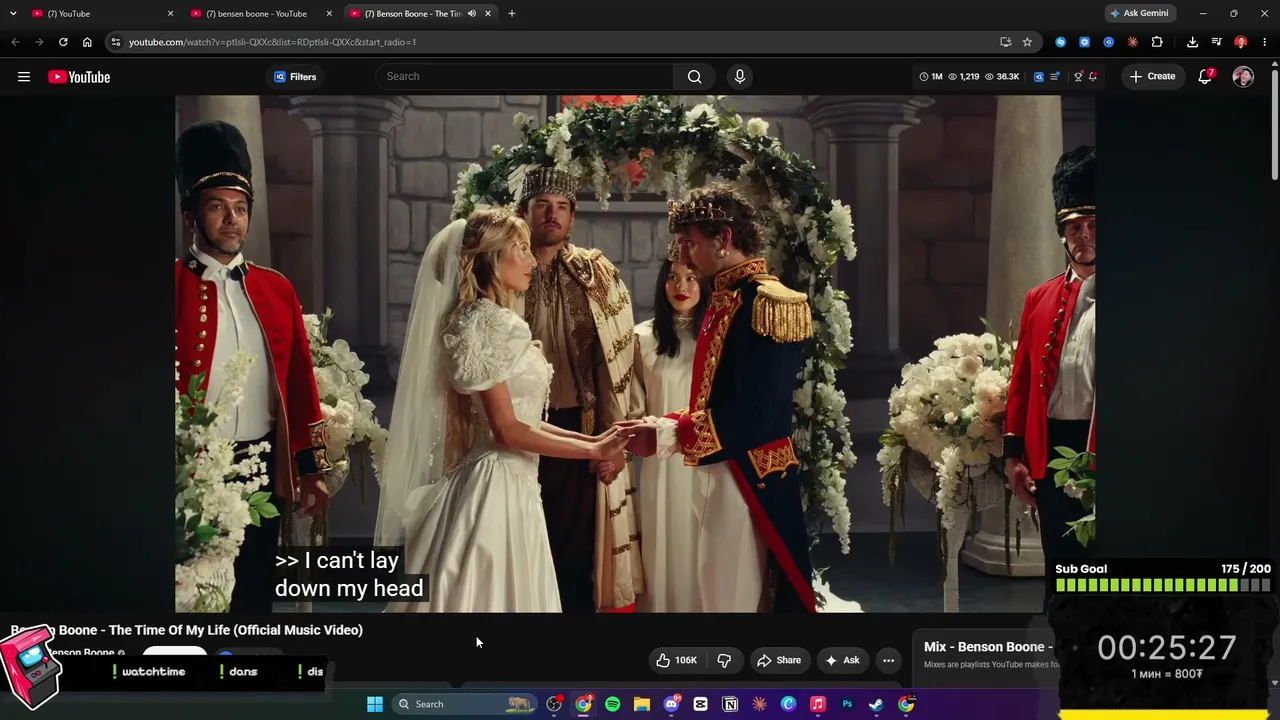Open the vidIQ Filters button
Image resolution: width=1280 pixels, height=720 pixels.
(x=295, y=77)
